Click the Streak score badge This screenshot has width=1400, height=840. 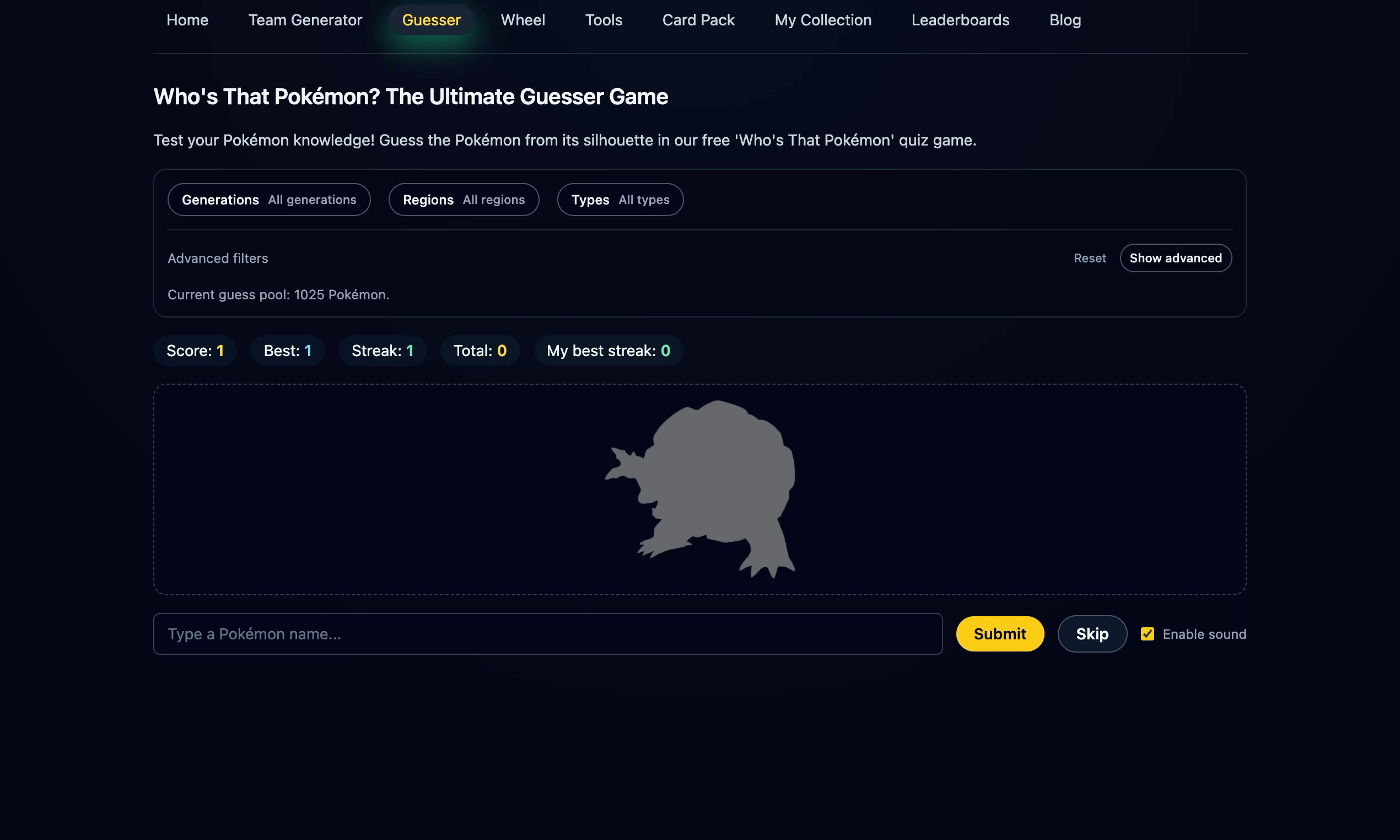(383, 351)
